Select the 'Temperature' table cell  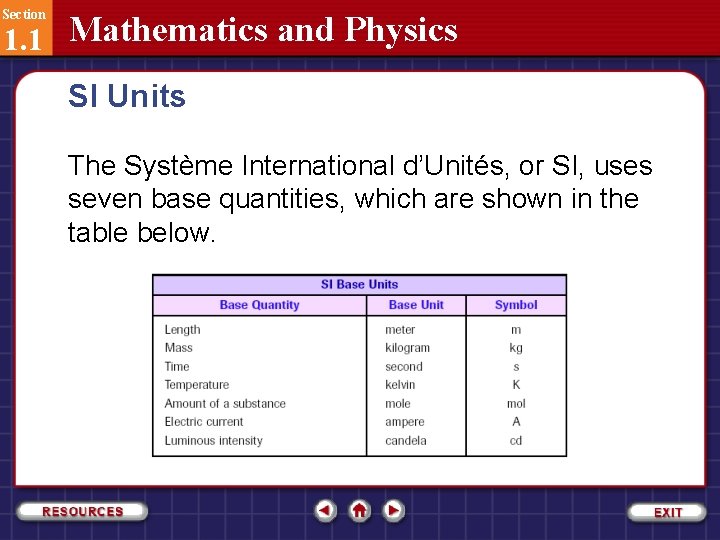197,385
